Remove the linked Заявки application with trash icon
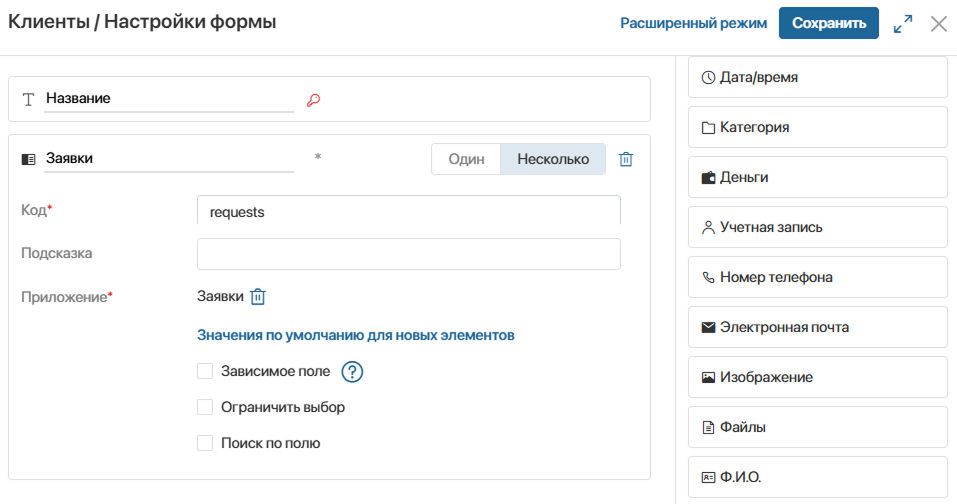 [258, 297]
